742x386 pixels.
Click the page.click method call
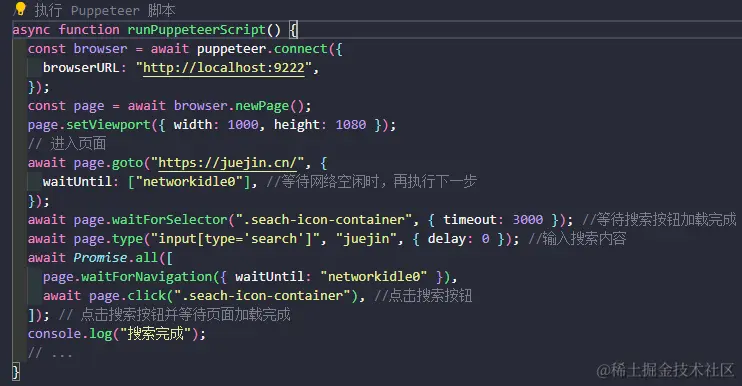128,296
